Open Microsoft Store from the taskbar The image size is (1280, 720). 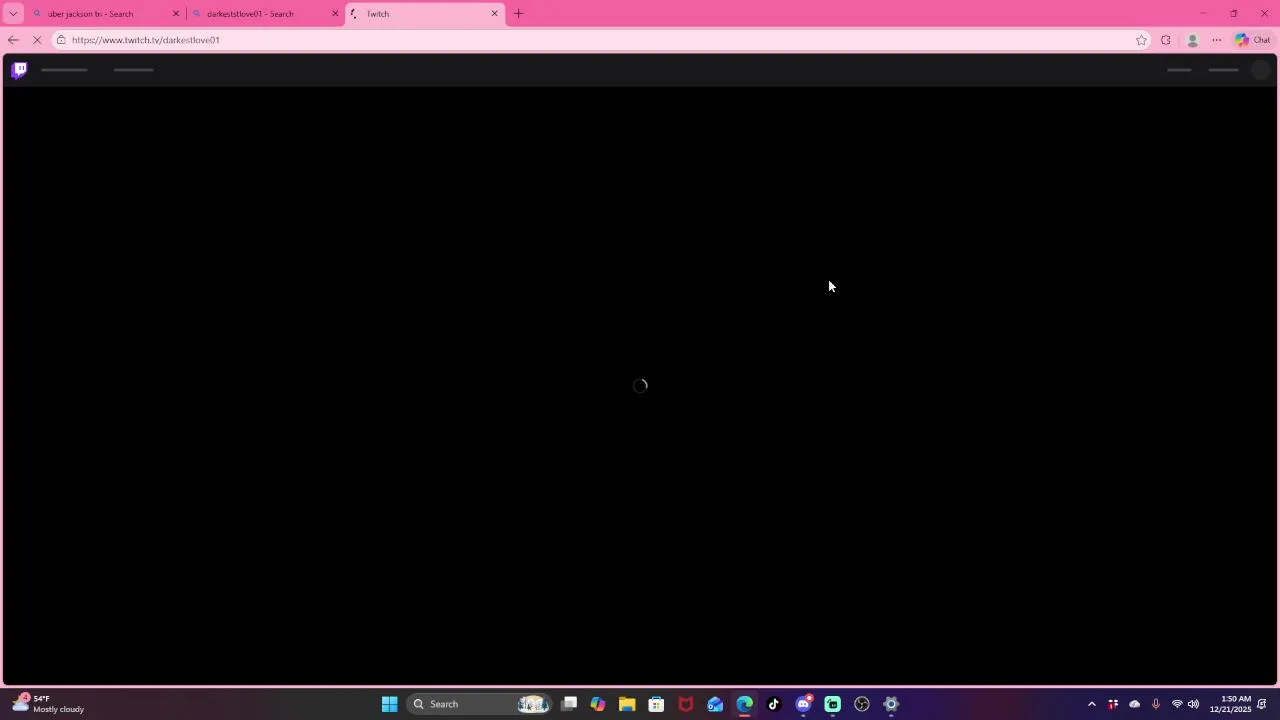click(656, 704)
